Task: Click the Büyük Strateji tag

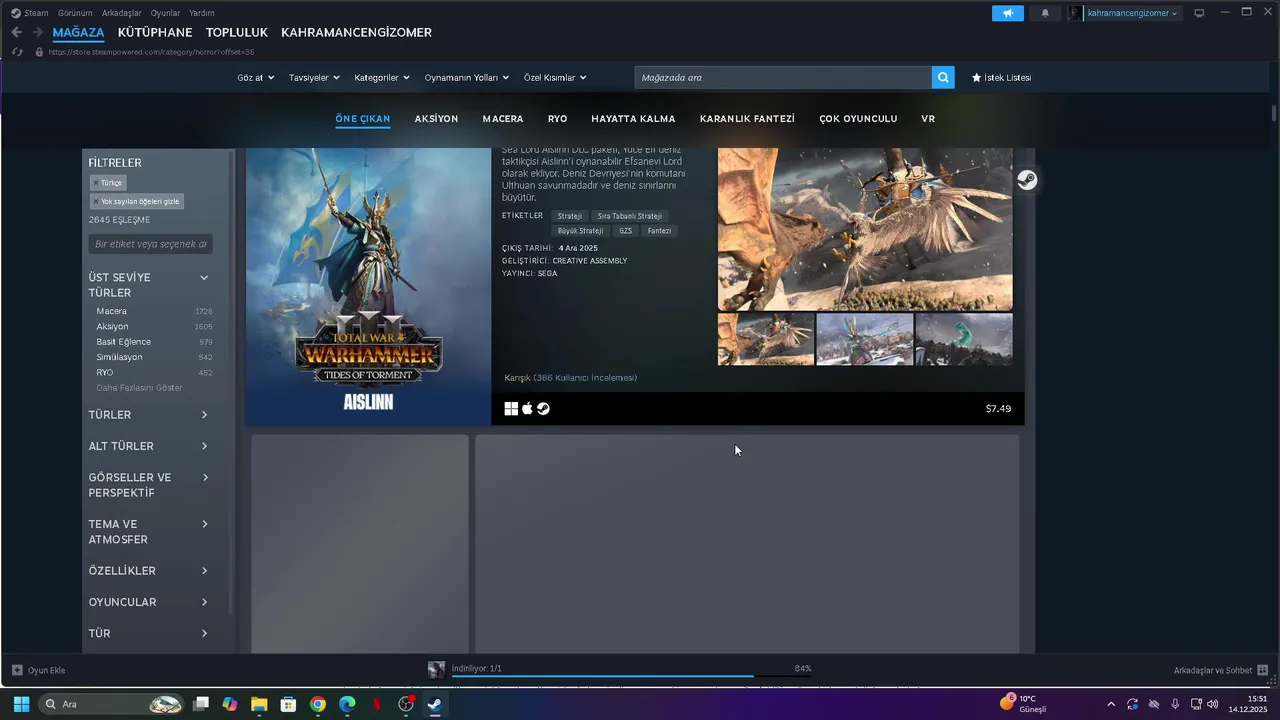Action: [579, 230]
